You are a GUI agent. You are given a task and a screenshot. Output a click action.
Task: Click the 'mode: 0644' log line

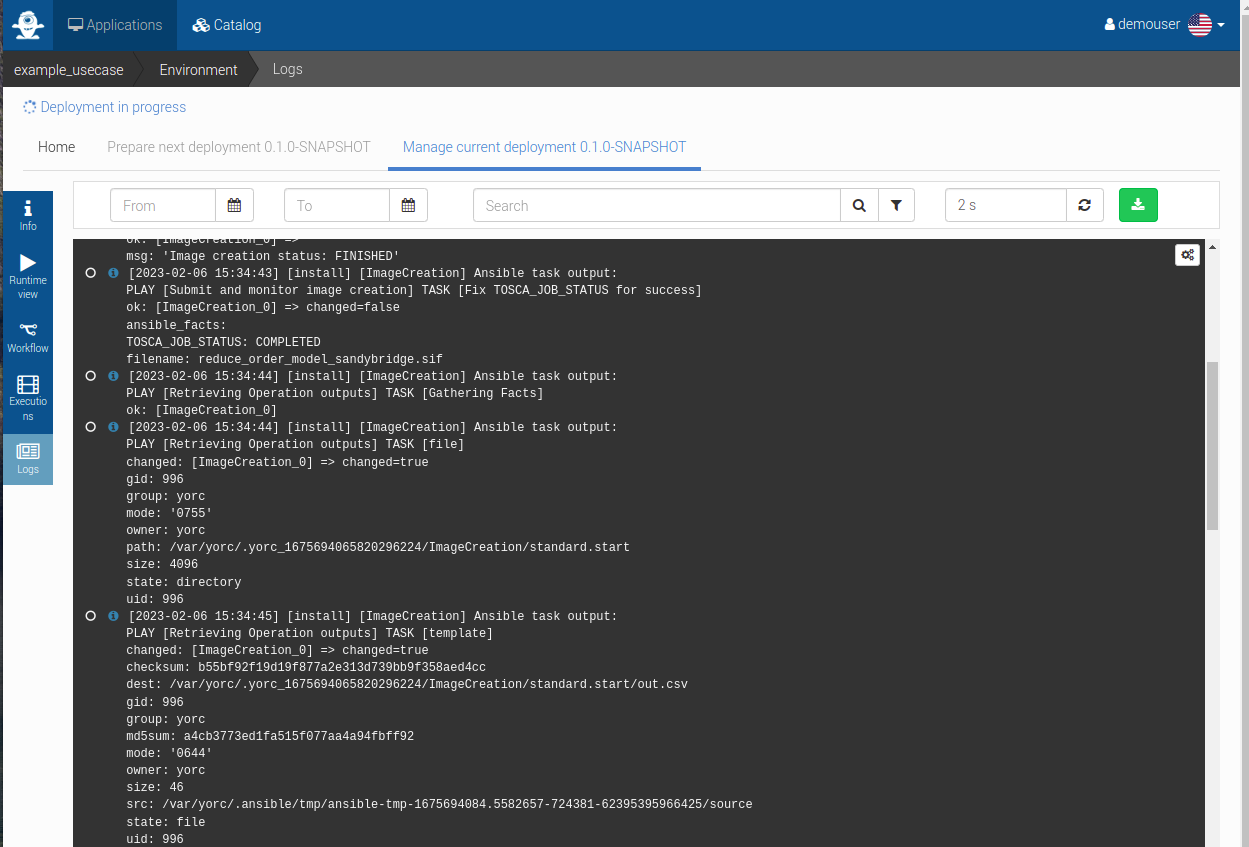pyautogui.click(x=169, y=753)
